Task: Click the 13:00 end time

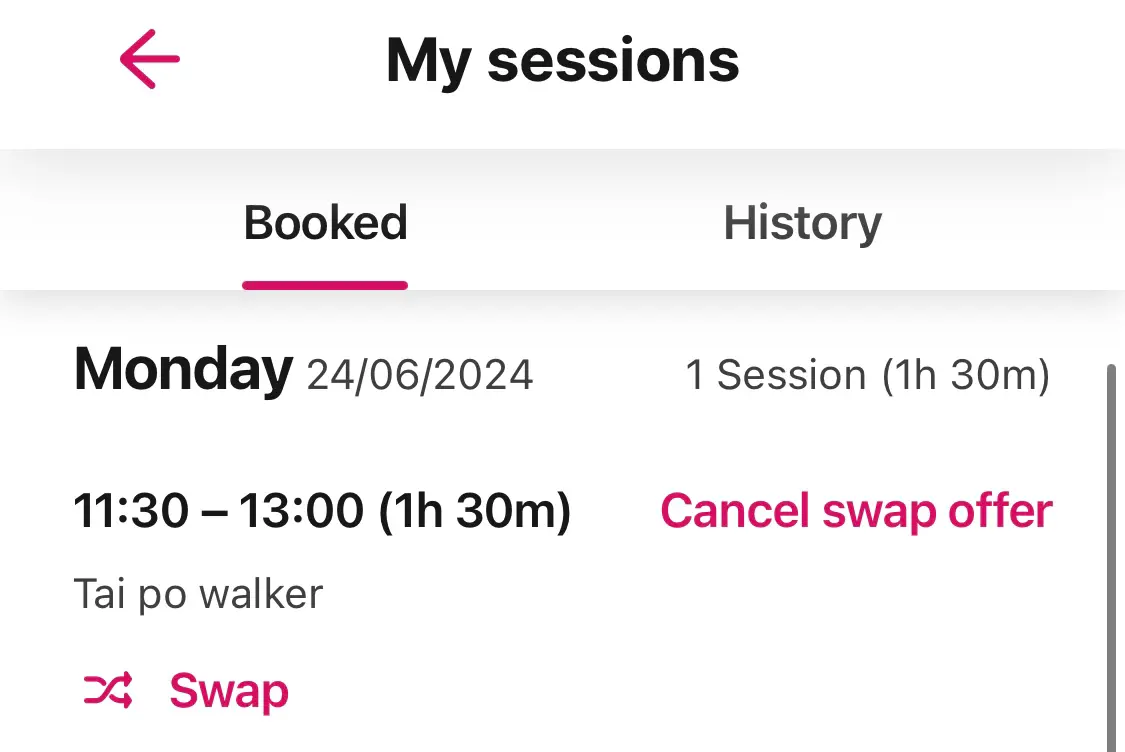Action: (x=301, y=511)
